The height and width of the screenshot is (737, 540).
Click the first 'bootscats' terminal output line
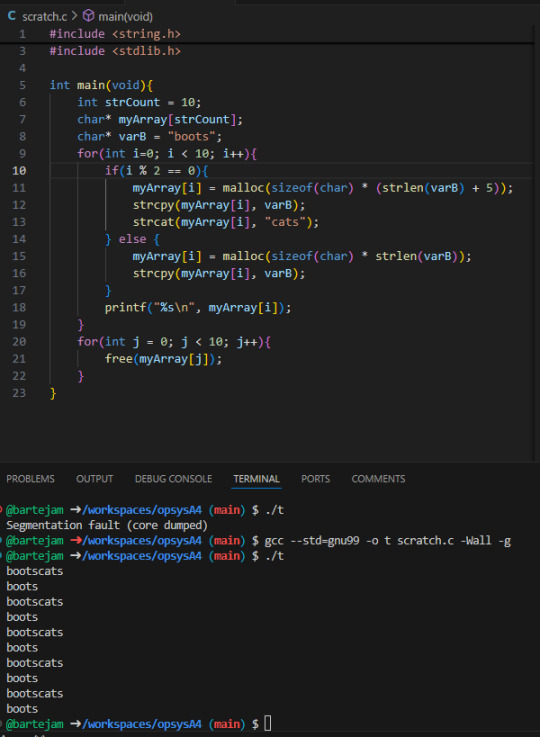coord(35,571)
